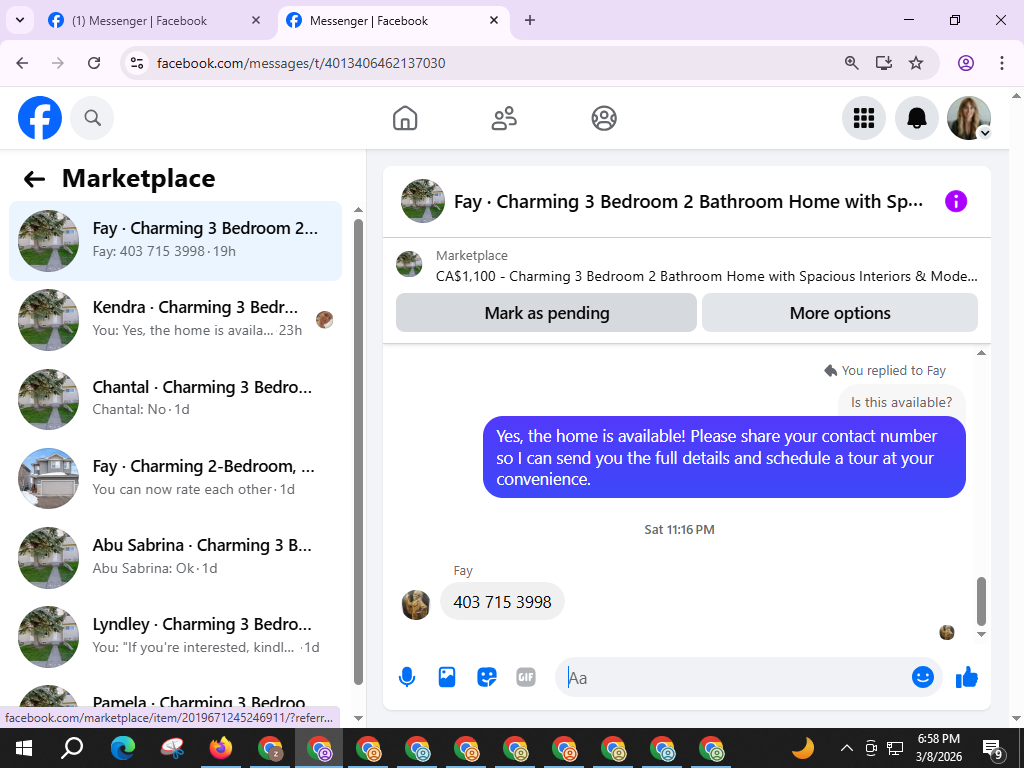The height and width of the screenshot is (768, 1024).
Task: Choose a GIF icon
Action: [x=526, y=677]
